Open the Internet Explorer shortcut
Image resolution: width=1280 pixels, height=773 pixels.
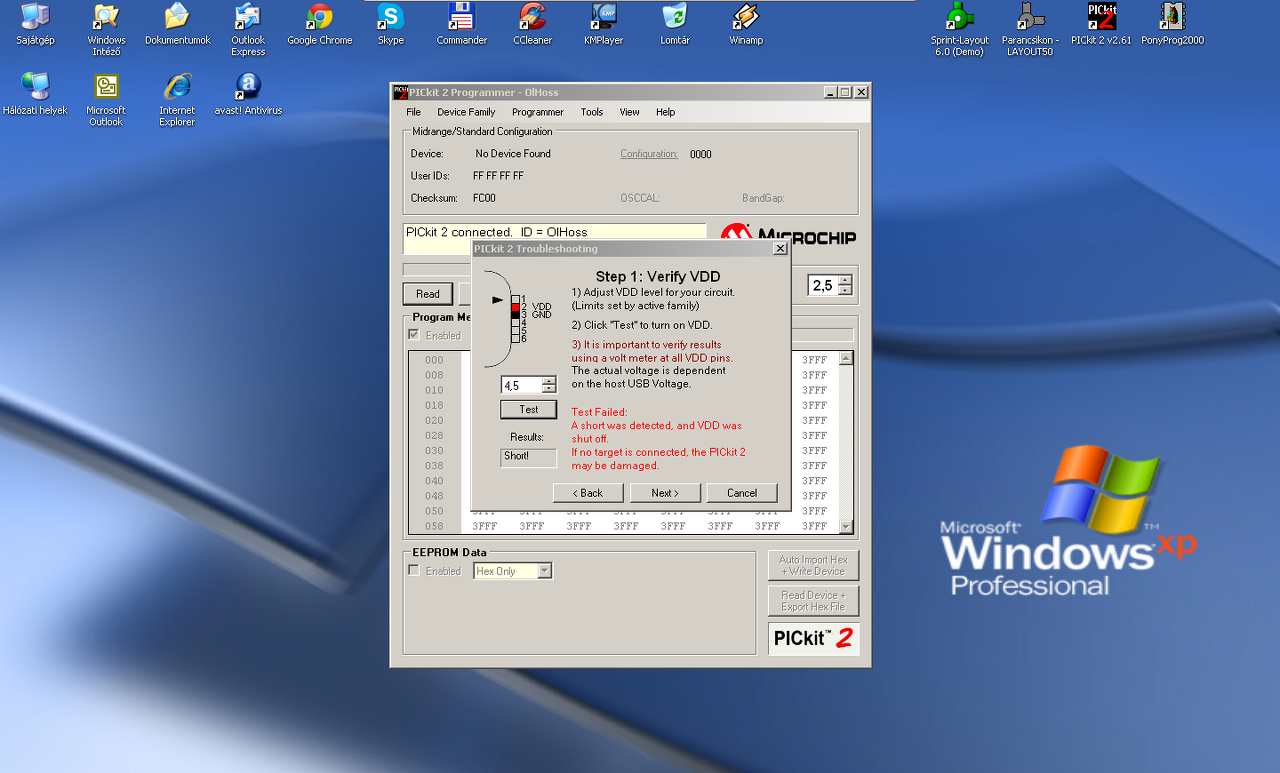click(177, 99)
